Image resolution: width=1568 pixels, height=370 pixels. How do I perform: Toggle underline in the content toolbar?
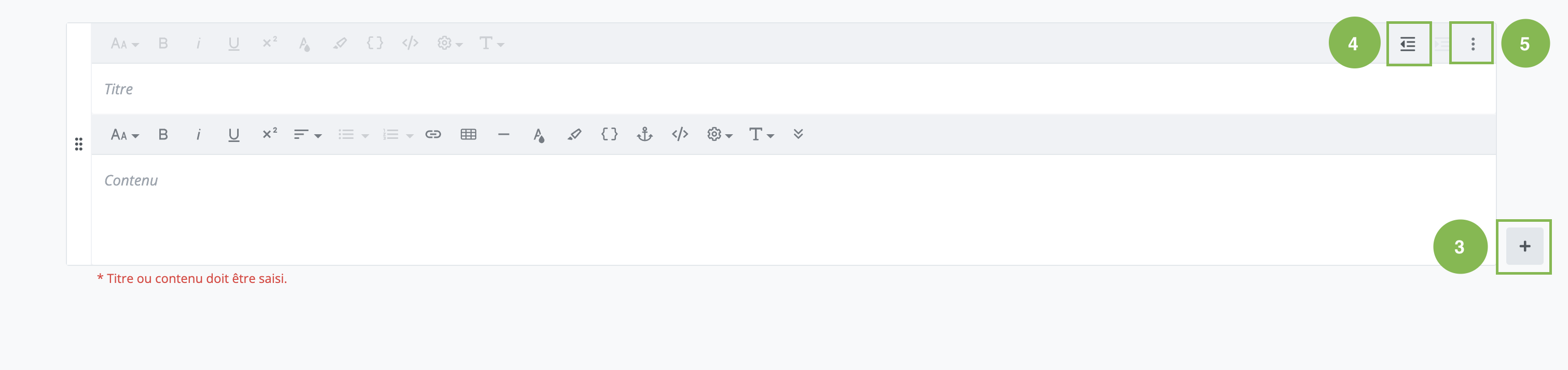(x=233, y=134)
